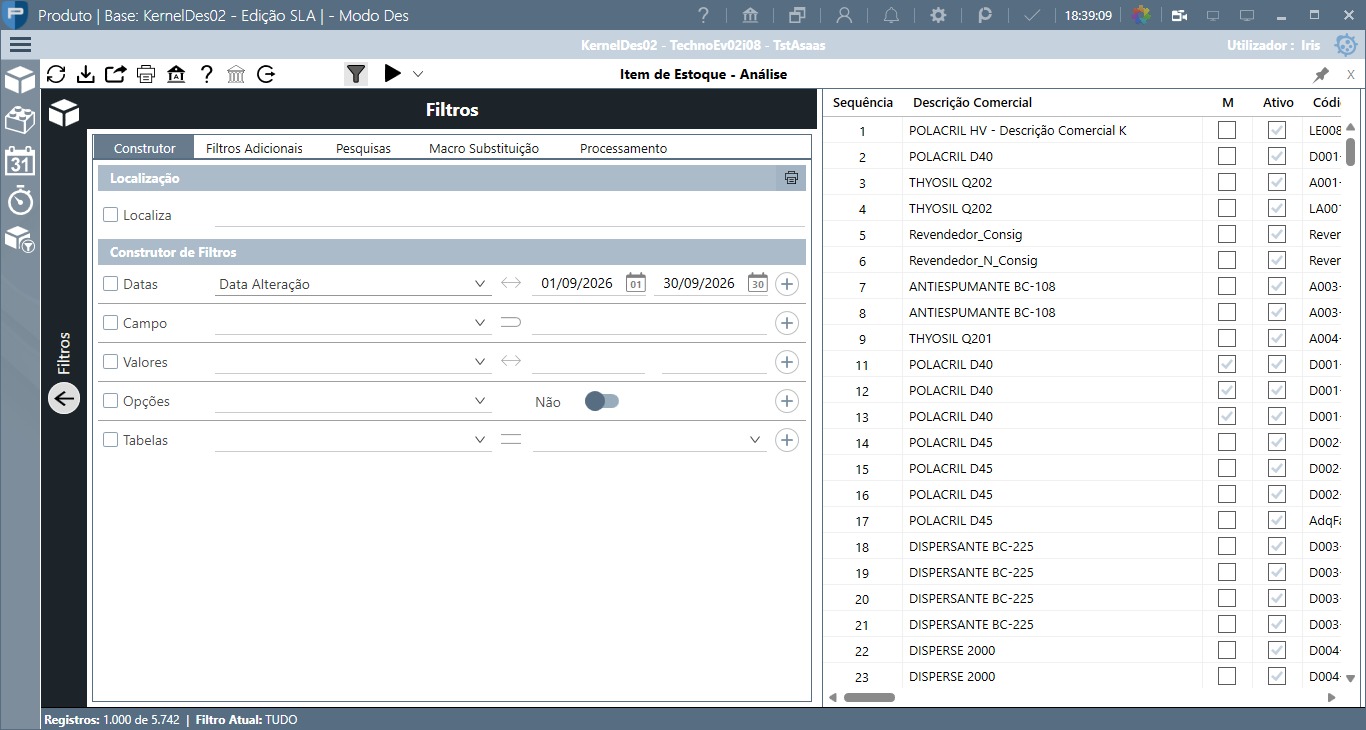The height and width of the screenshot is (730, 1366).
Task: Click the download icon in the toolbar
Action: 86,74
